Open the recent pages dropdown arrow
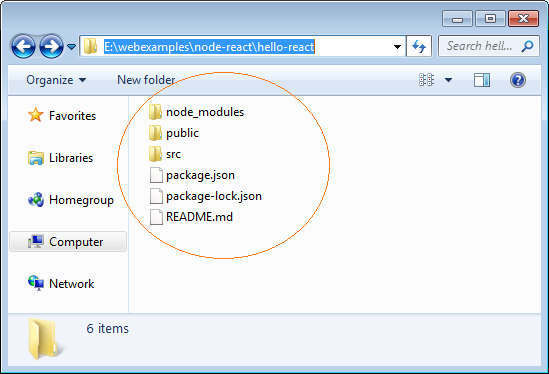This screenshot has height=374, width=549. (71, 47)
